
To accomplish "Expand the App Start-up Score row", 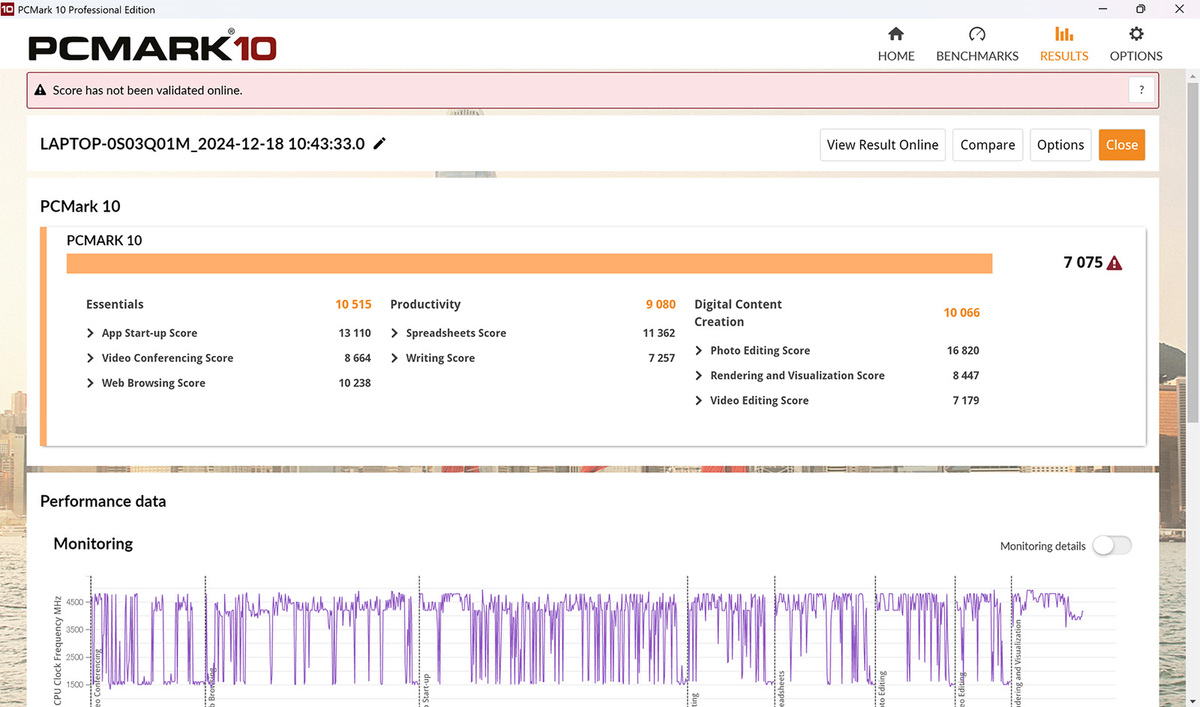I will coord(91,334).
